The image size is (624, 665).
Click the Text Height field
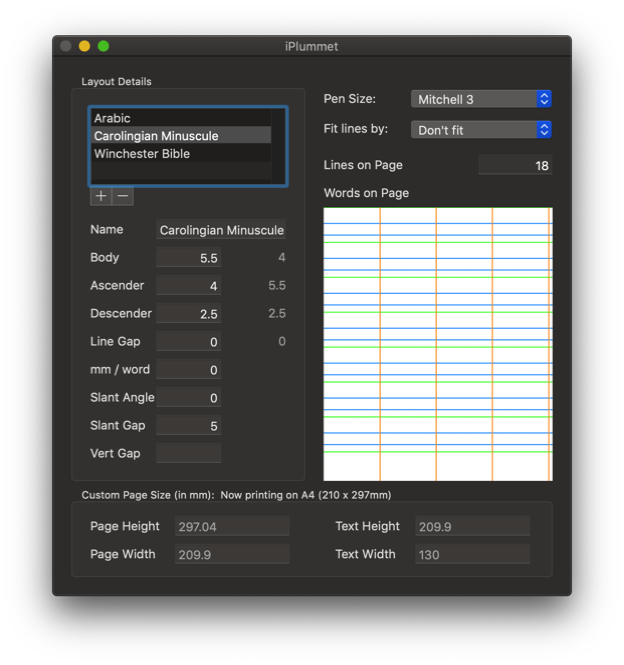pyautogui.click(x=473, y=526)
